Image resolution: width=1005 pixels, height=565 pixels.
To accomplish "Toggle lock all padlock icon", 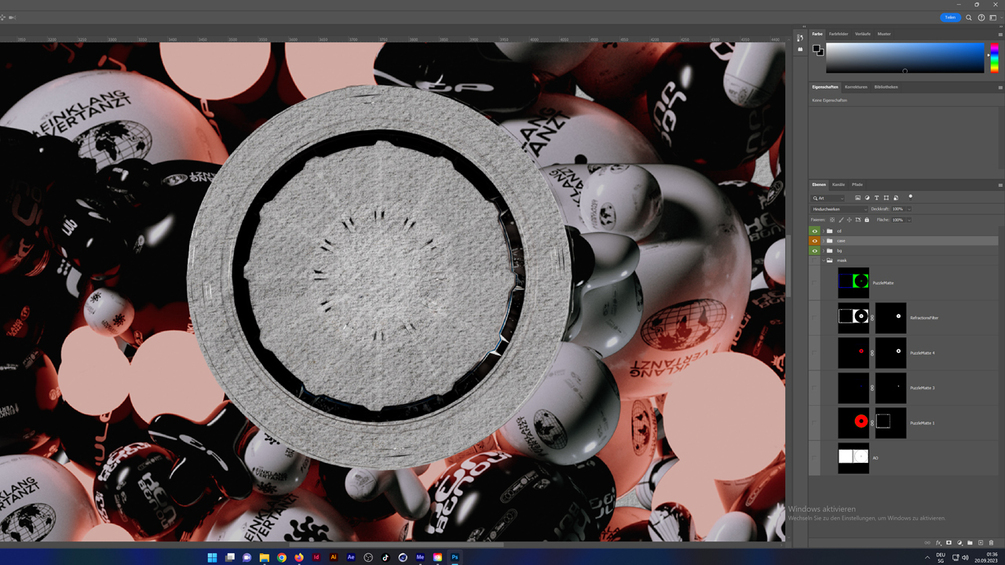I will (x=867, y=220).
